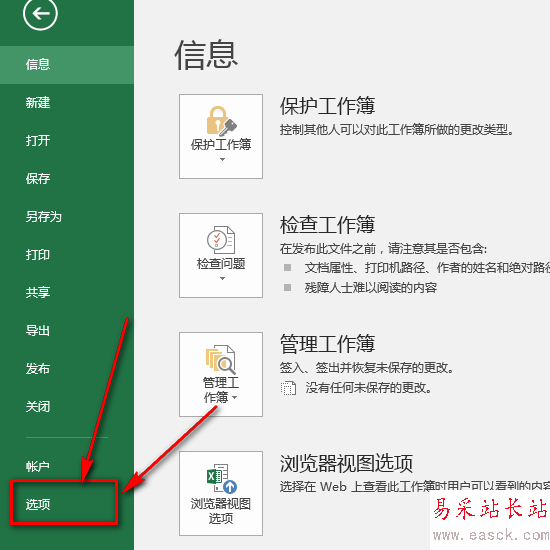Image resolution: width=550 pixels, height=550 pixels.
Task: Click the 检查问题 checklist document icon
Action: click(221, 240)
